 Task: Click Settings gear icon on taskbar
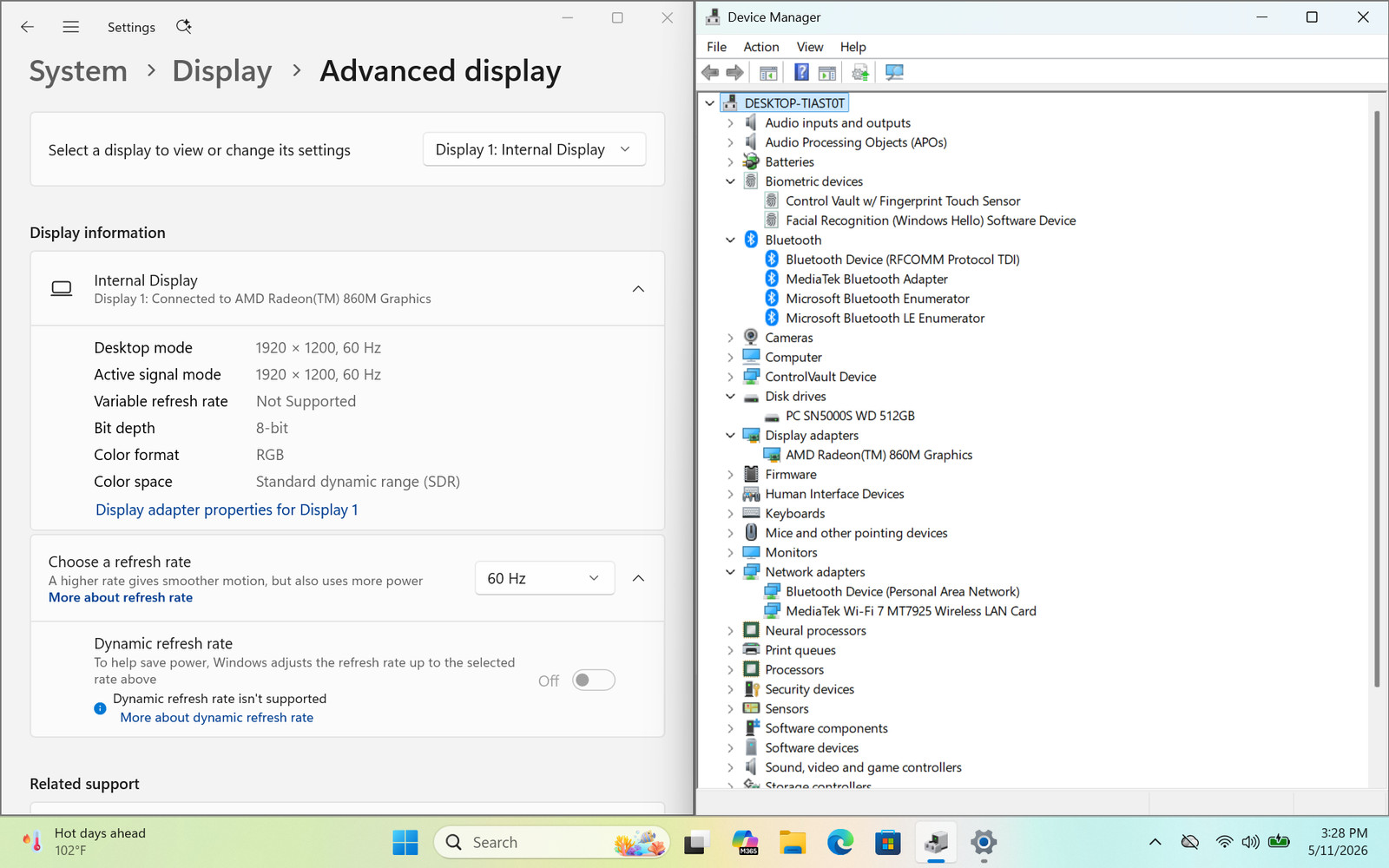[984, 842]
